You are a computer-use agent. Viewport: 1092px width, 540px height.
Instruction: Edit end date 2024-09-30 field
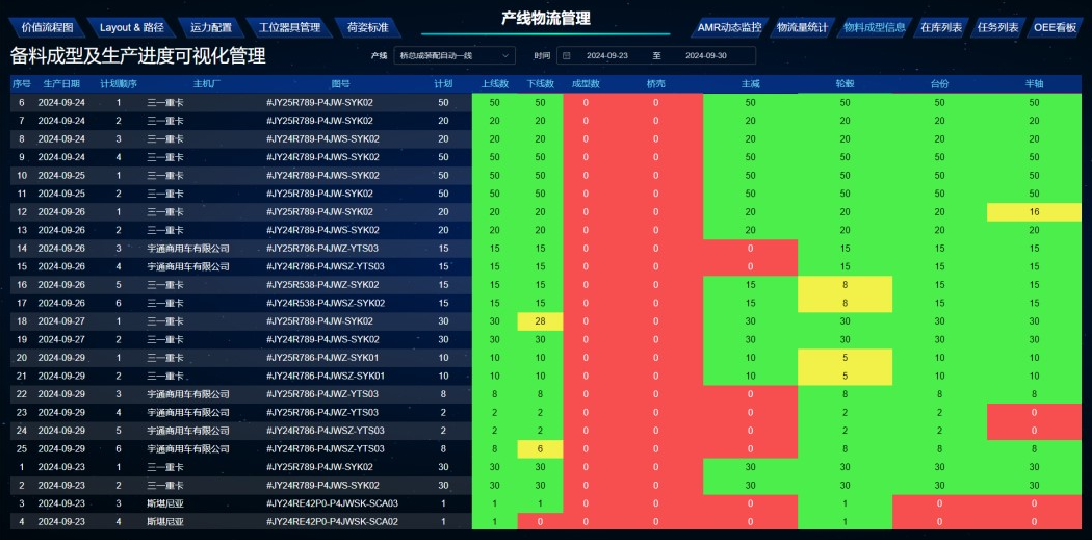(x=706, y=56)
